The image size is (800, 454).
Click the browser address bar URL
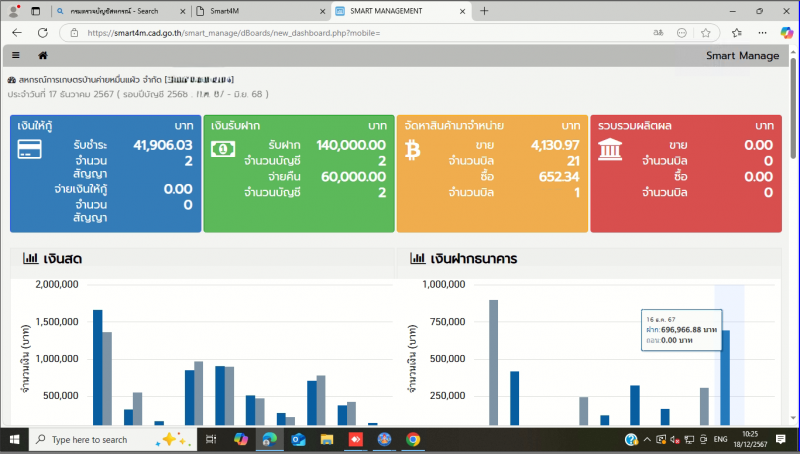tap(234, 33)
